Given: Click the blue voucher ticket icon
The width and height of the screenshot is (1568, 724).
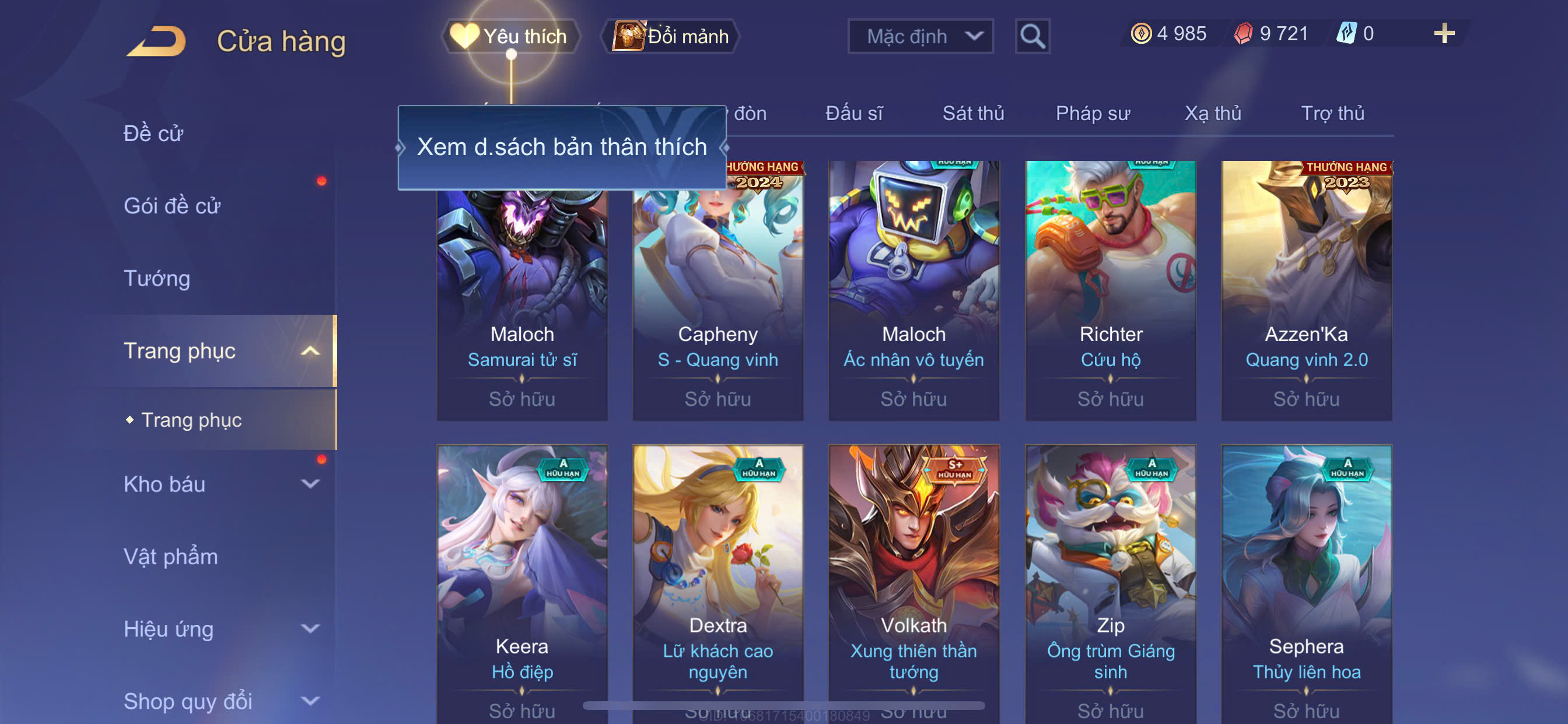Looking at the screenshot, I should 1346,33.
